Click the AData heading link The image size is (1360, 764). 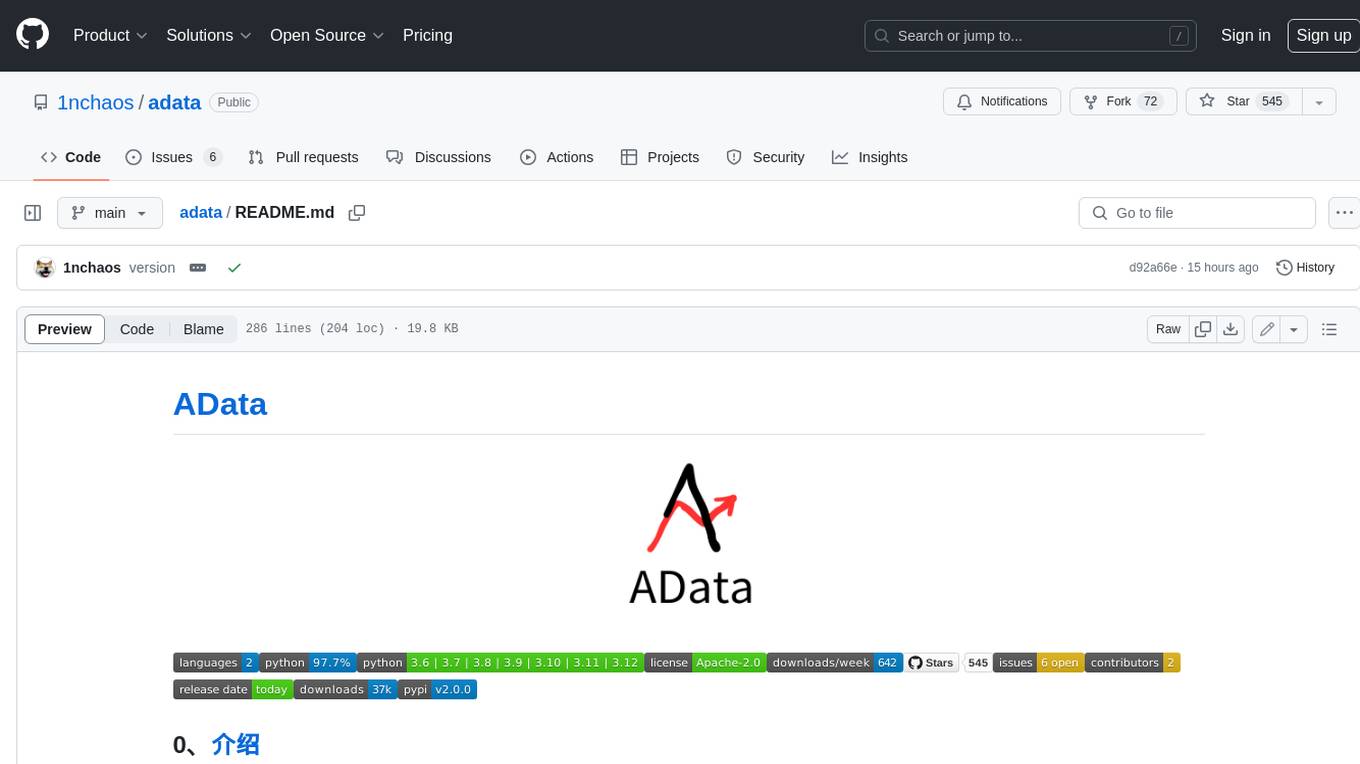220,404
